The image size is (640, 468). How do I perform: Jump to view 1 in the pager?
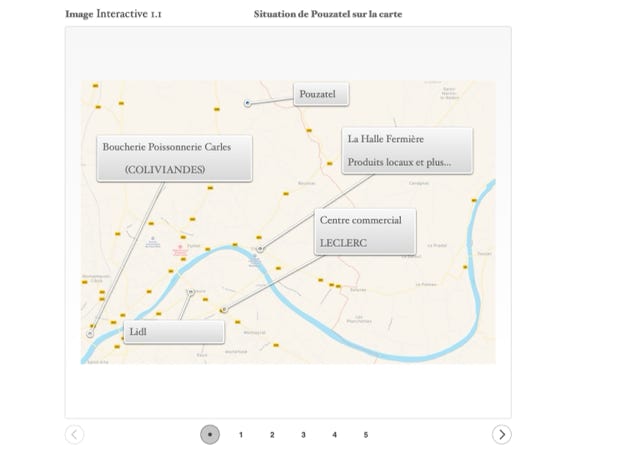(x=241, y=435)
